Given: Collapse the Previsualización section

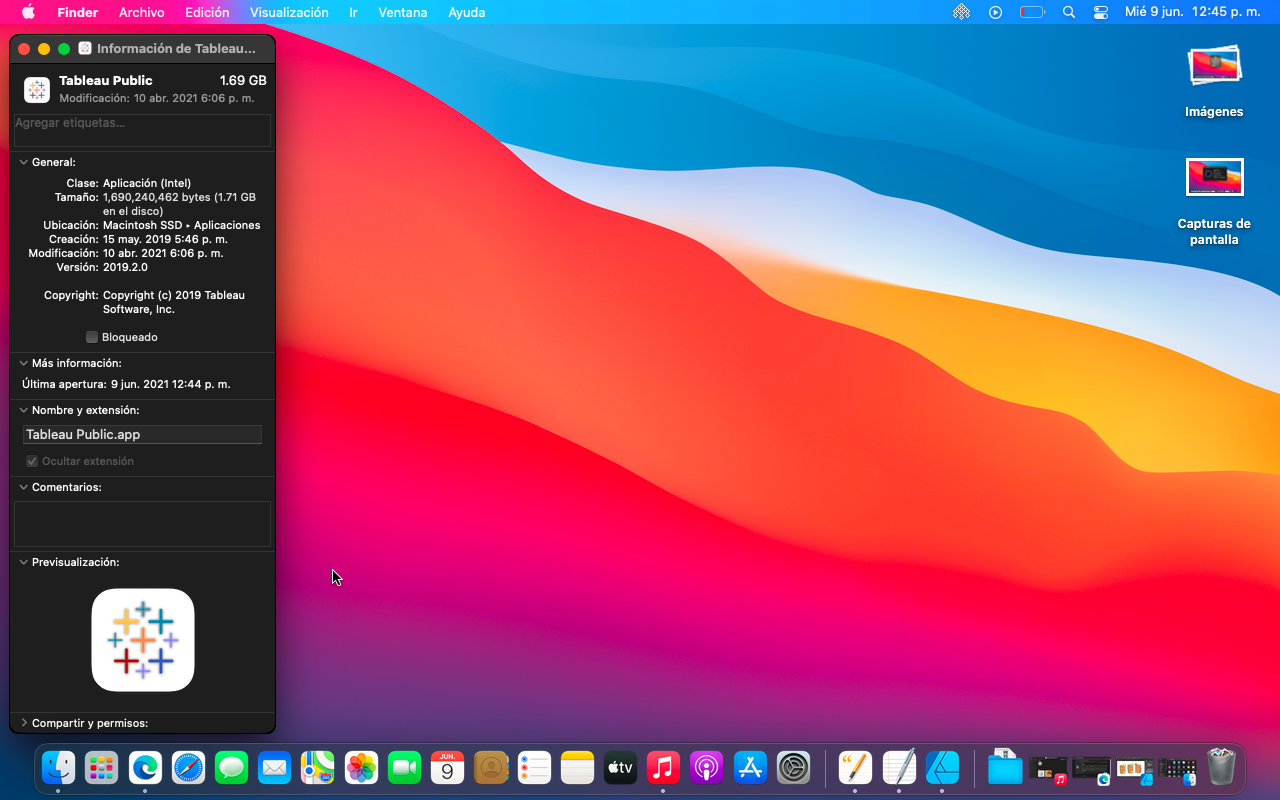Looking at the screenshot, I should click(x=23, y=562).
